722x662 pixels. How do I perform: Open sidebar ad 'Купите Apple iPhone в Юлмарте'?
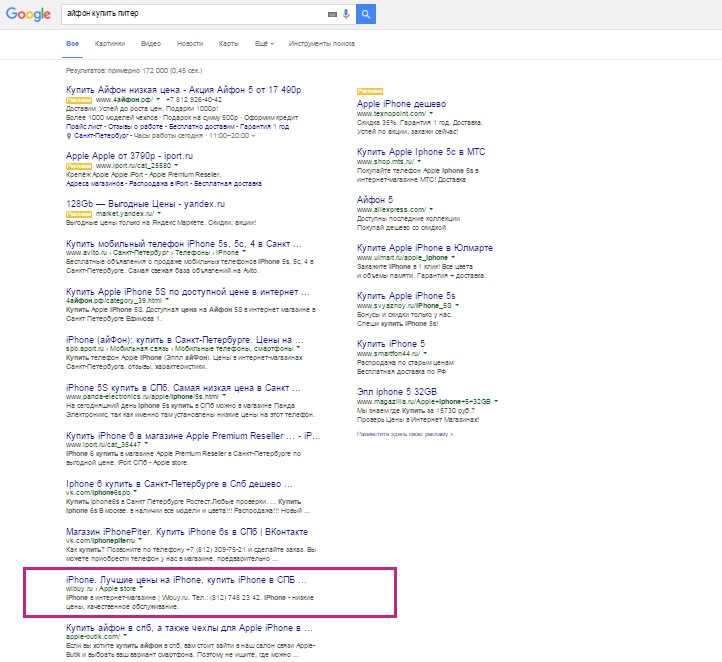(x=425, y=248)
